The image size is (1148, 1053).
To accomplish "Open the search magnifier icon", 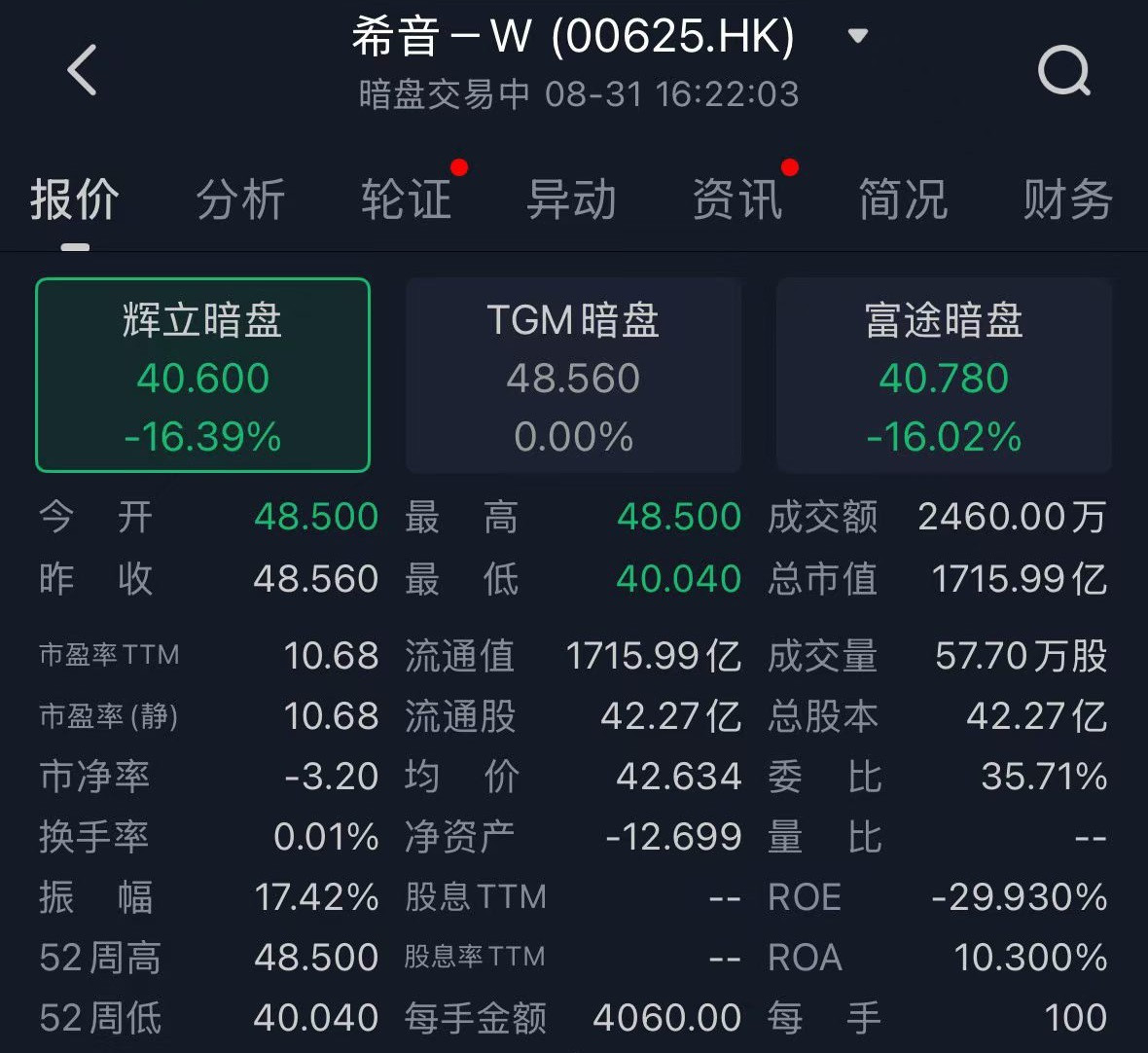I will (x=1064, y=71).
